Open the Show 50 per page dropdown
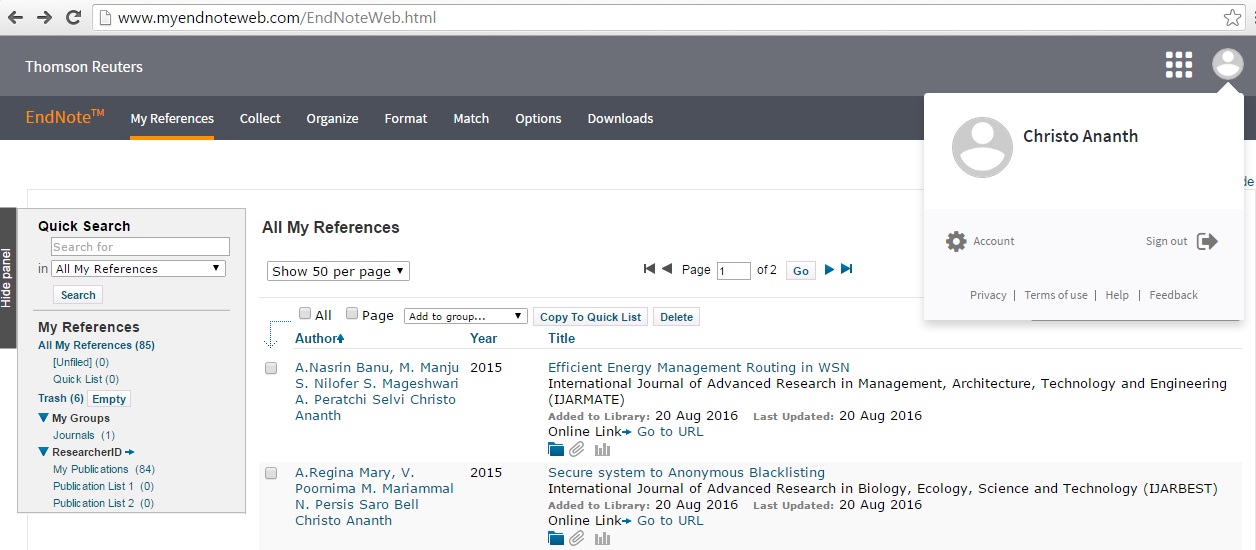The width and height of the screenshot is (1256, 550). [338, 271]
